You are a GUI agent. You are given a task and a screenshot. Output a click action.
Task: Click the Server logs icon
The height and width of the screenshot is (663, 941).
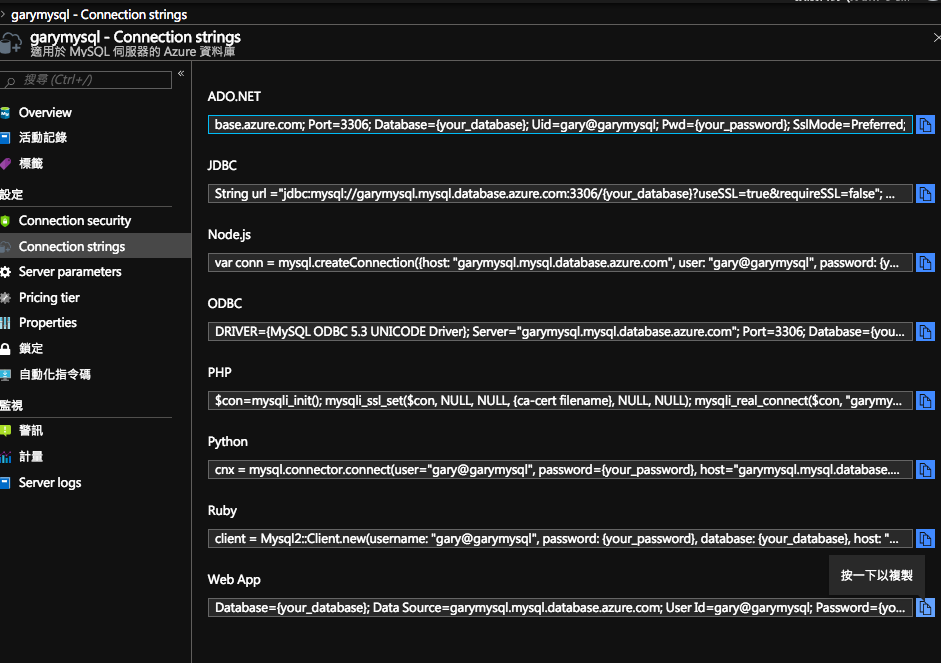[x=5, y=483]
